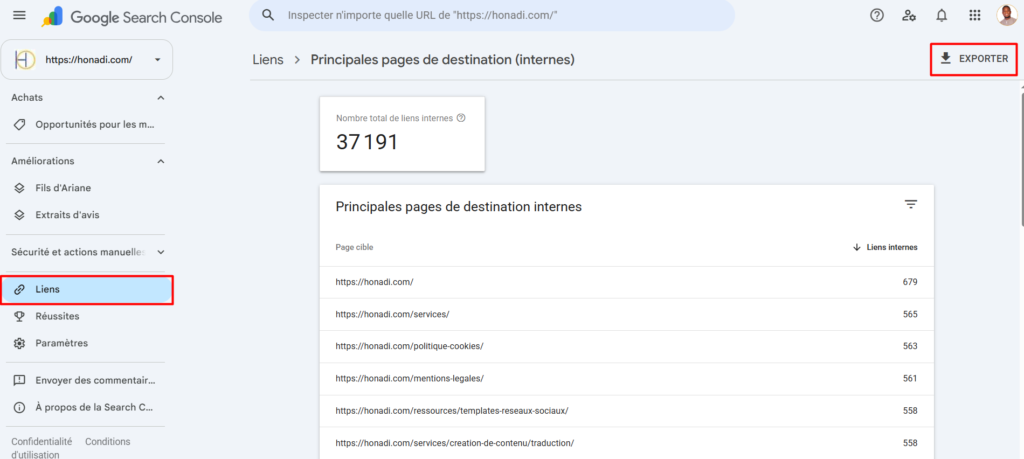Click the total 37 191 links figure
The image size is (1024, 459).
(x=367, y=142)
